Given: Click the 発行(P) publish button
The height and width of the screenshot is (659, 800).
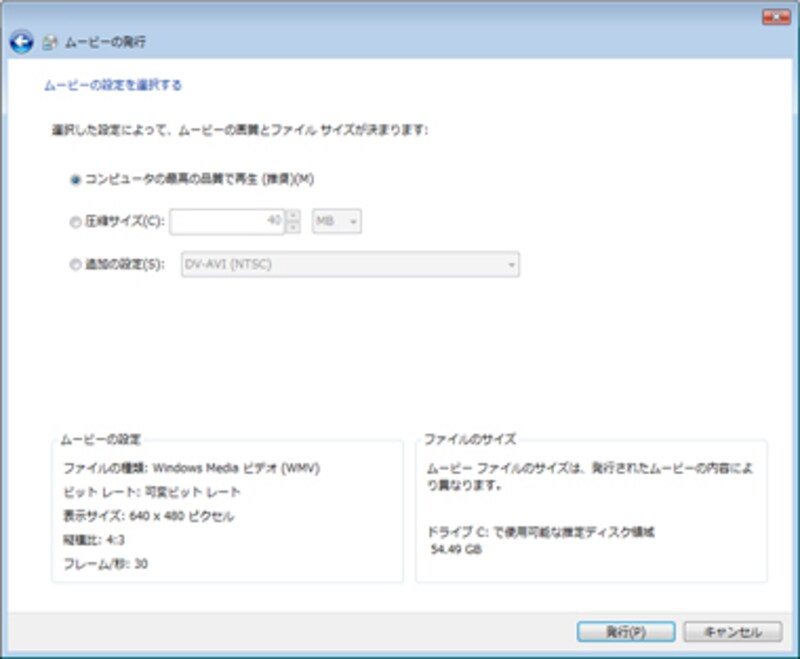Looking at the screenshot, I should (626, 632).
